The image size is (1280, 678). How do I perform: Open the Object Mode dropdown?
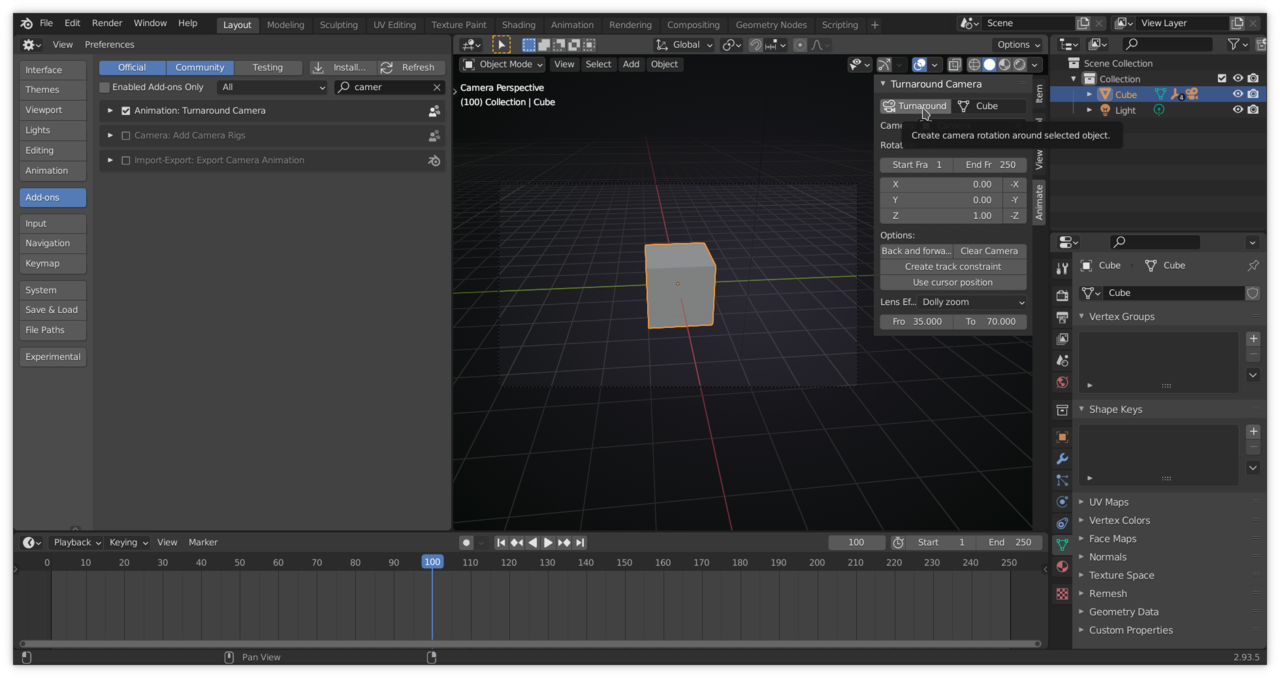tap(502, 64)
